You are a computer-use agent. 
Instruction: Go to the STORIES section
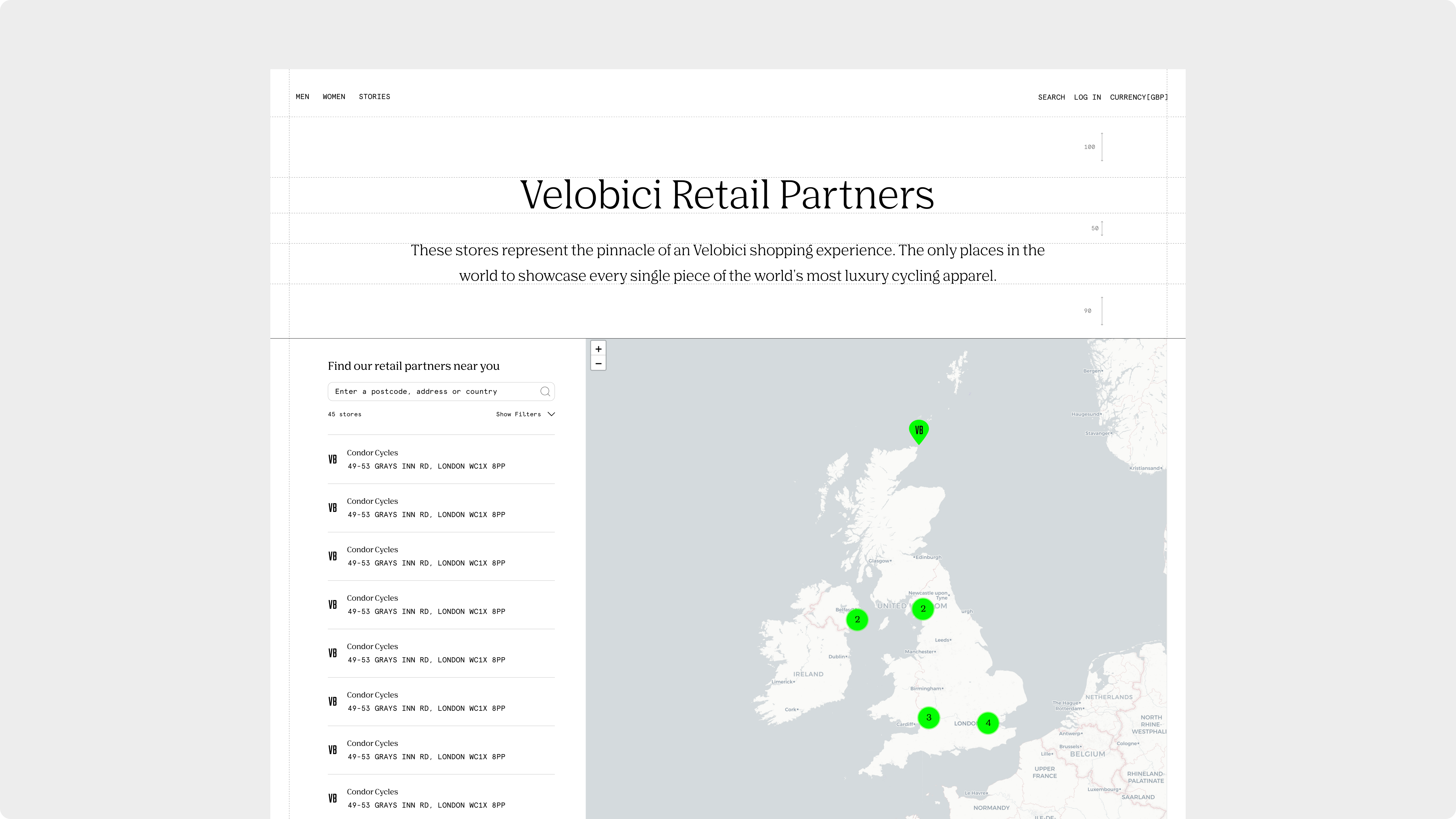click(374, 97)
